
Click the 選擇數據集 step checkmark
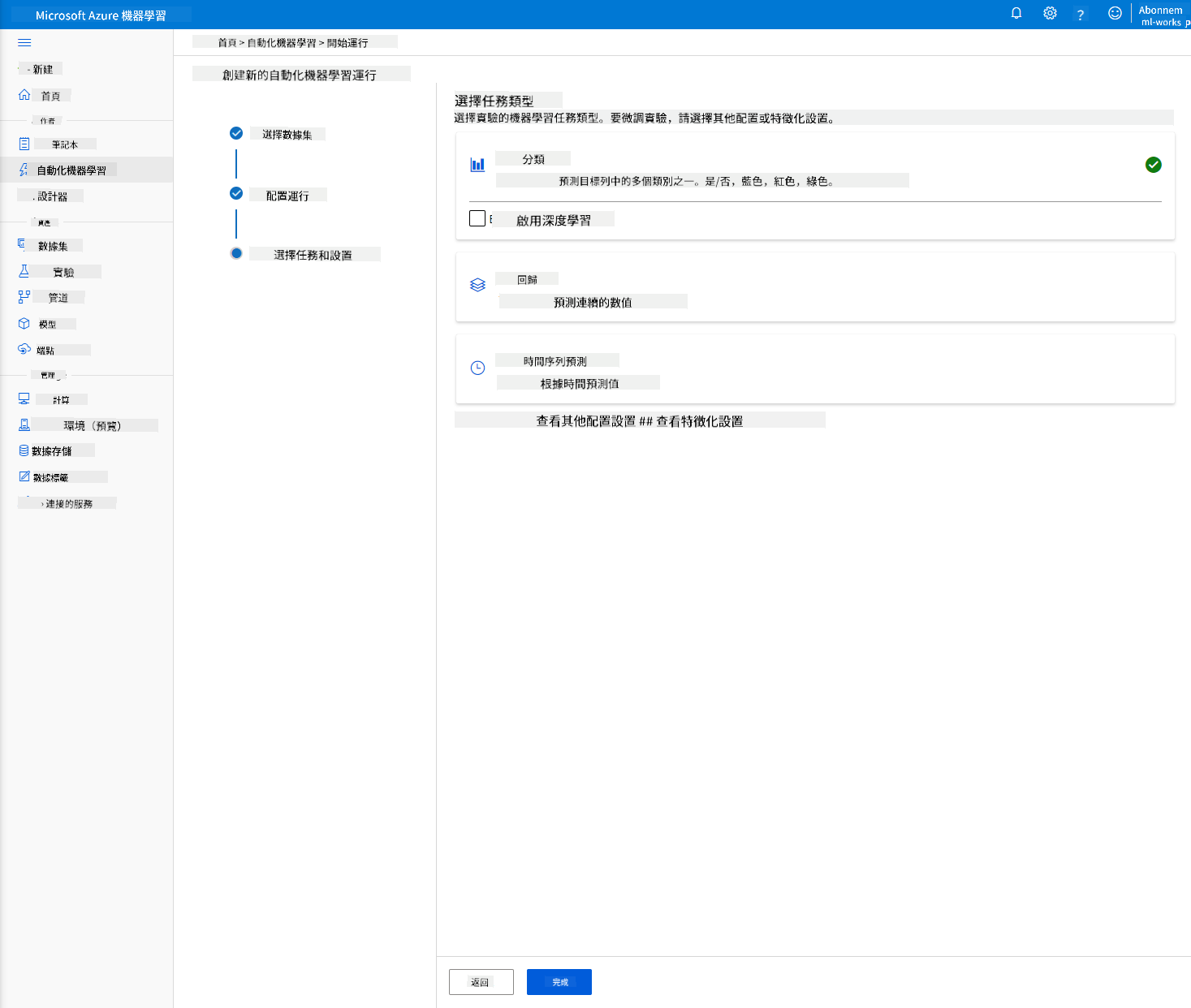(x=236, y=133)
